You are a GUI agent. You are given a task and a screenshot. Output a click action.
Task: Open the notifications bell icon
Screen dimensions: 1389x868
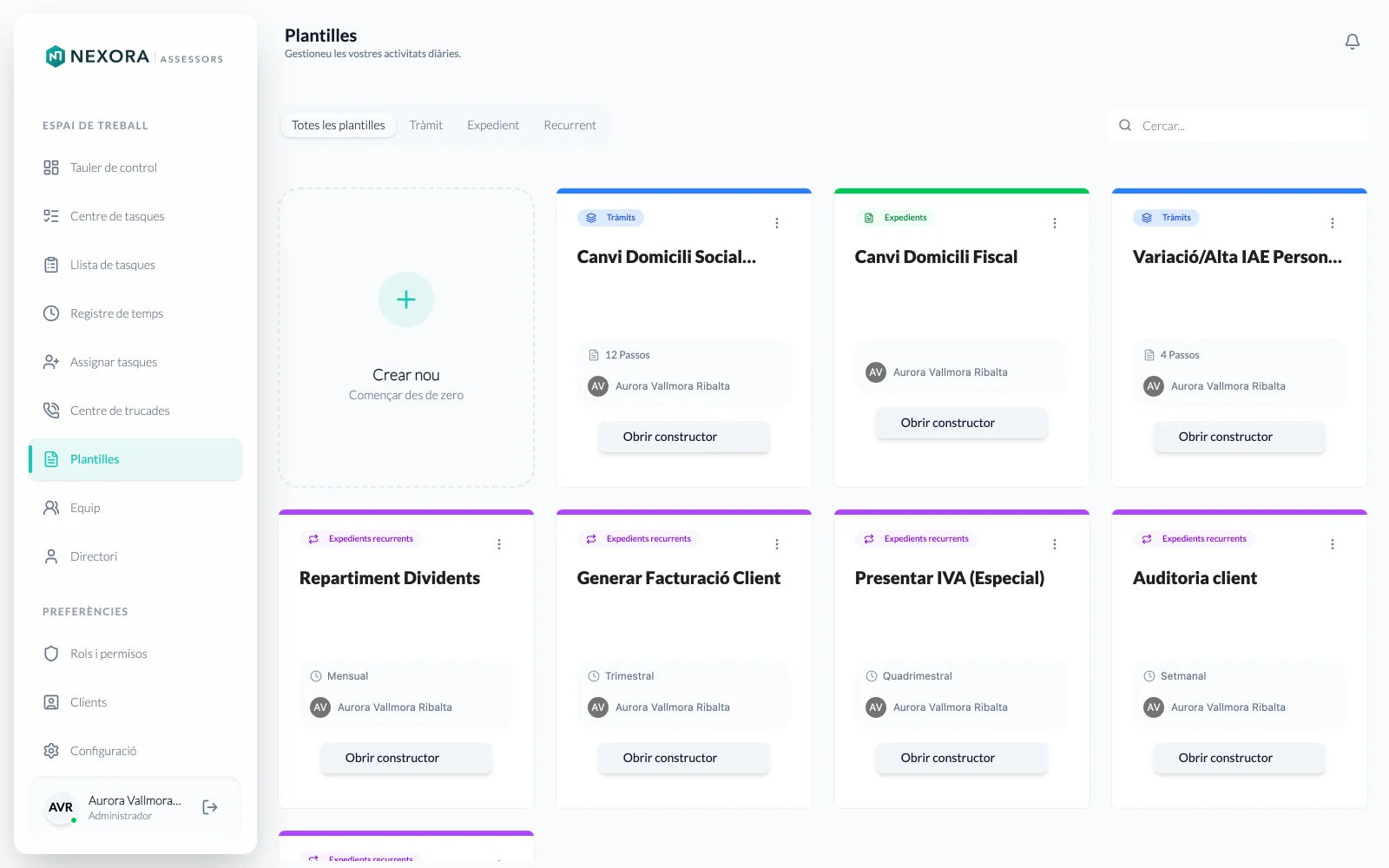pos(1352,42)
